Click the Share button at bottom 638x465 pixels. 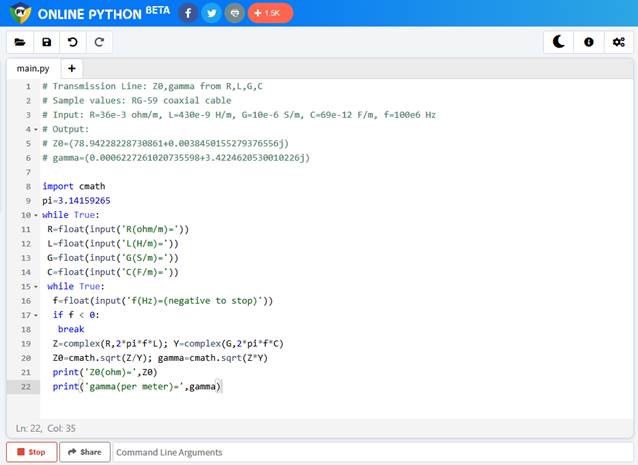[x=84, y=452]
